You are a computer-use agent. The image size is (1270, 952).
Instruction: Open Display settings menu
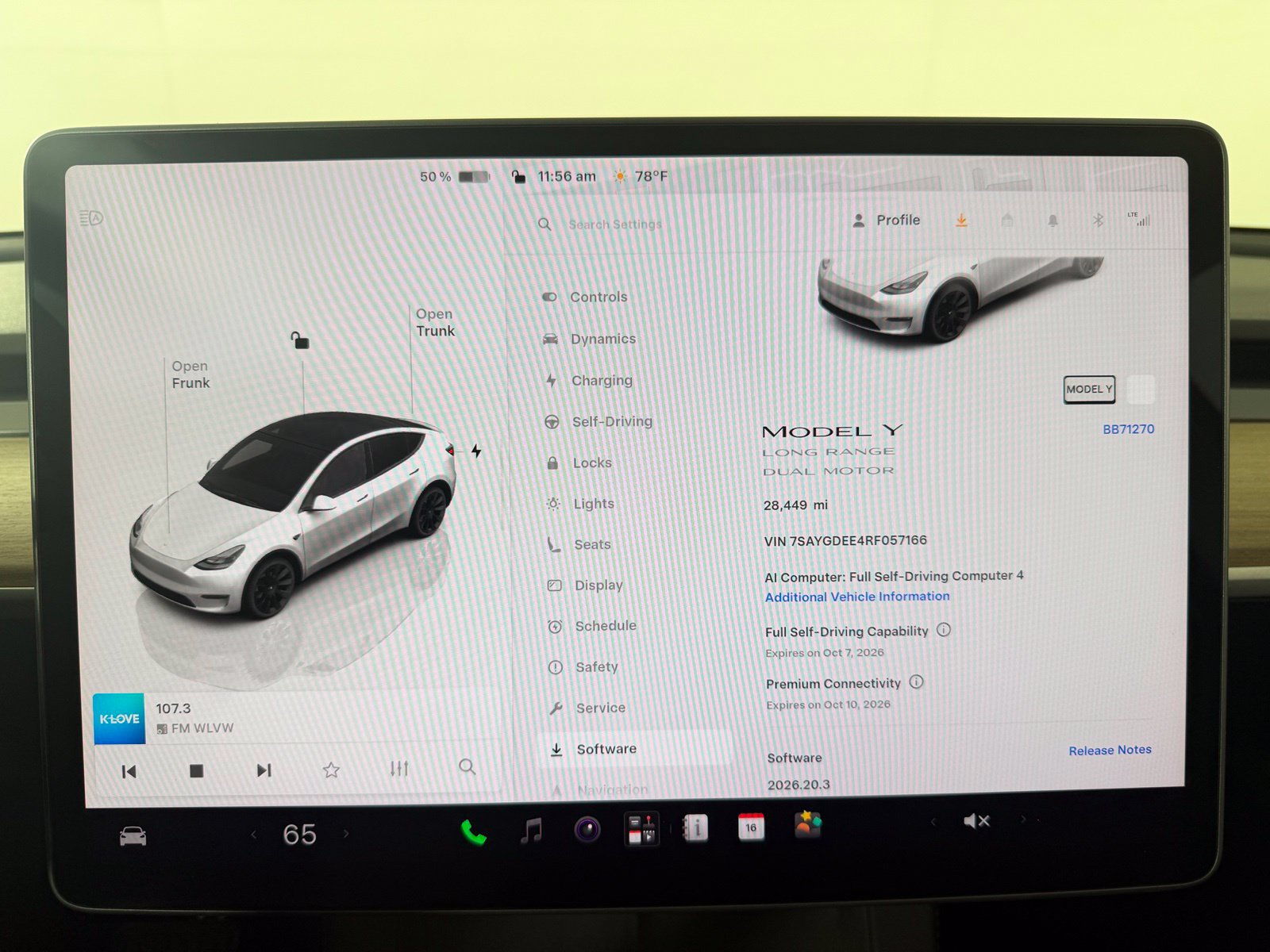click(x=585, y=585)
